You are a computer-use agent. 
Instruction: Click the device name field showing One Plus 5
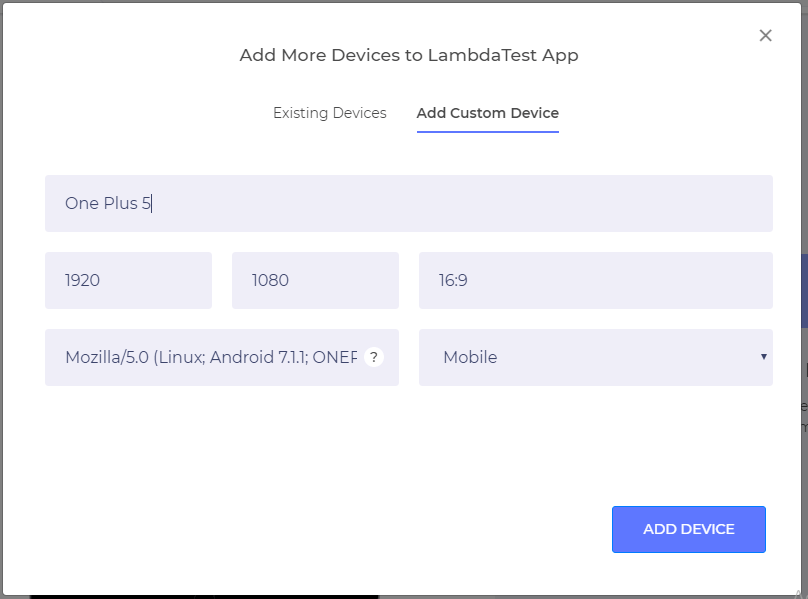(x=408, y=203)
